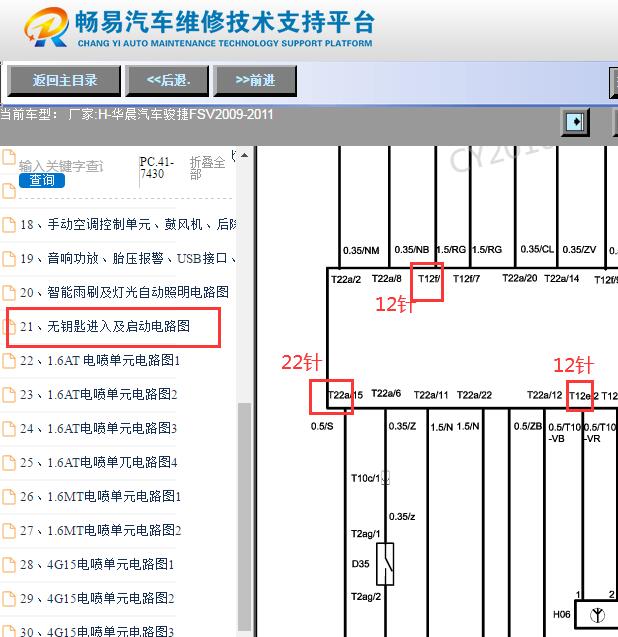Image resolution: width=618 pixels, height=637 pixels.
Task: Open item 26 1.6MT电喷单元电路图1
Action: point(100,496)
